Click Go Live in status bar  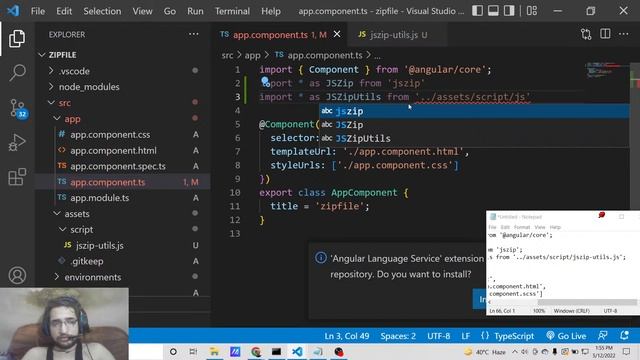coord(566,336)
